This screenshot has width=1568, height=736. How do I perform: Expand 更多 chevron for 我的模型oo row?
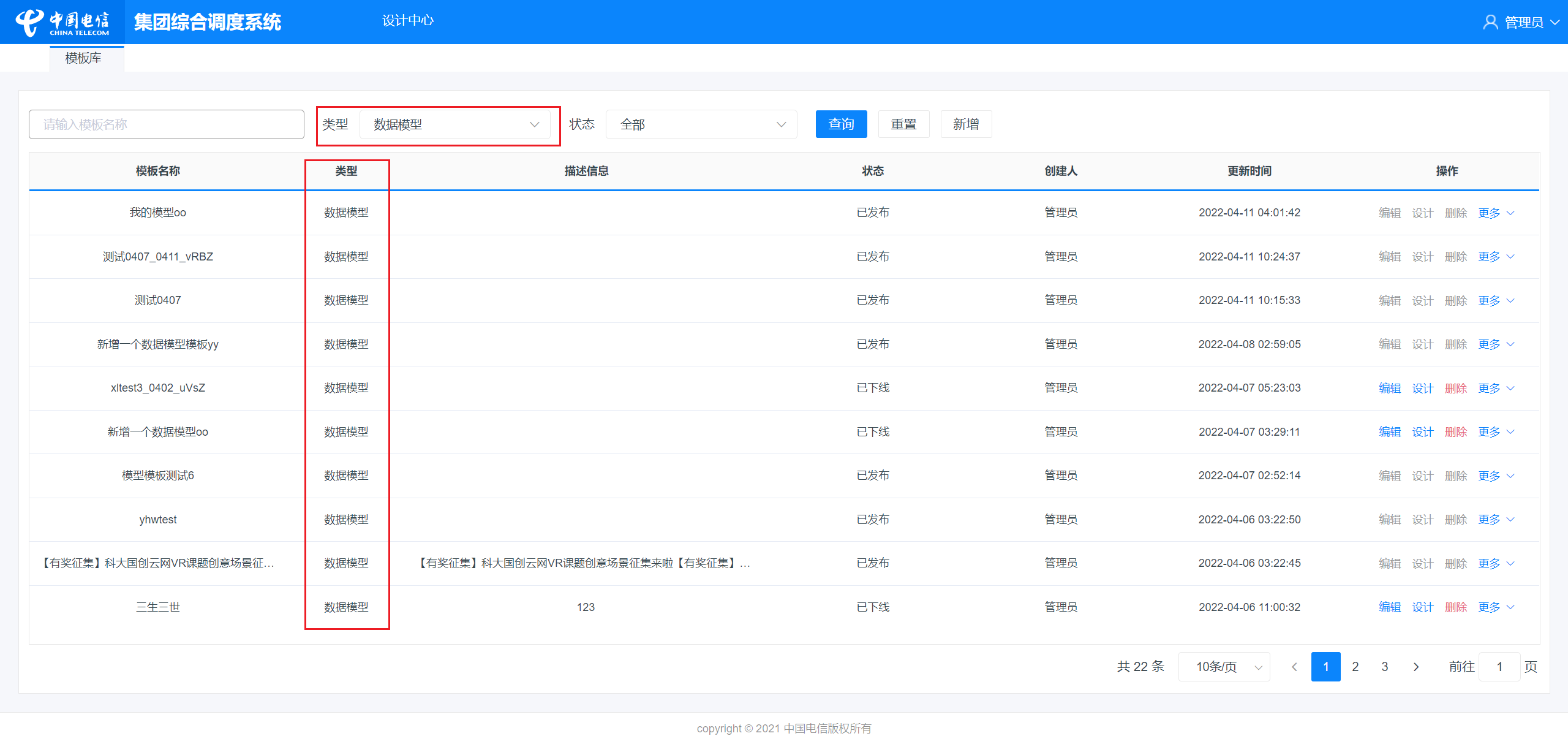1510,213
